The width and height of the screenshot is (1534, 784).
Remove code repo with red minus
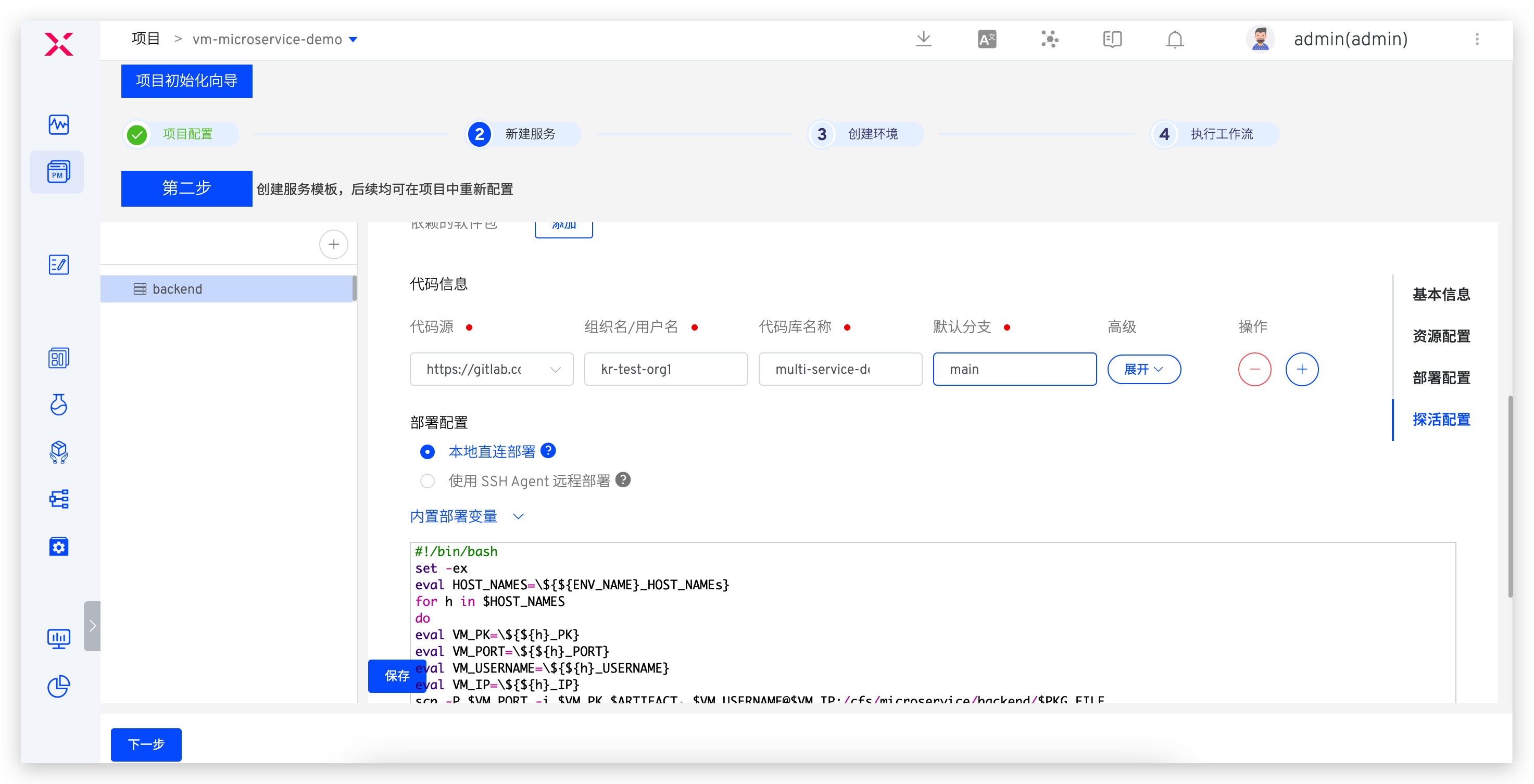pyautogui.click(x=1254, y=369)
